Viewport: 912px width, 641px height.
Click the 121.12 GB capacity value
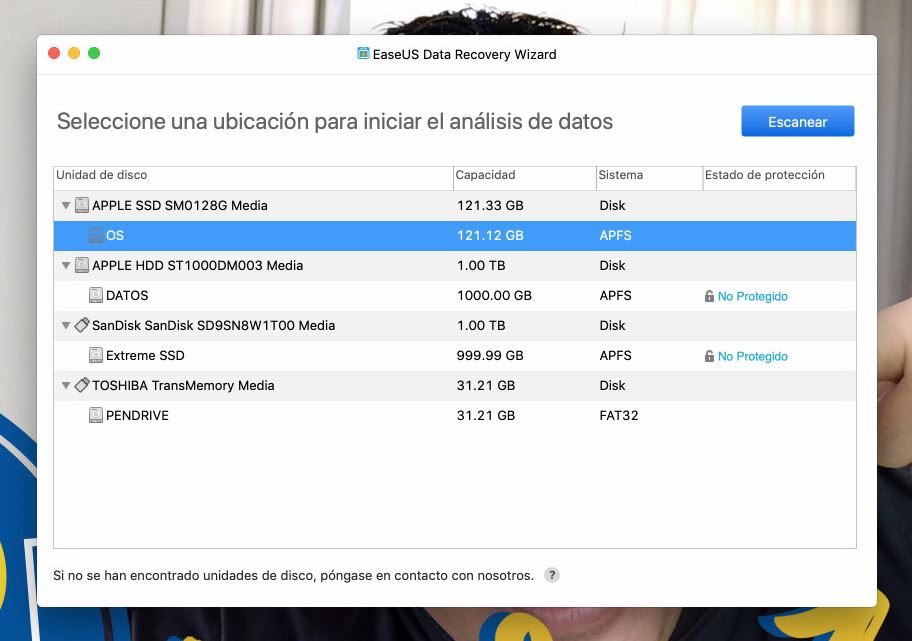(x=490, y=236)
